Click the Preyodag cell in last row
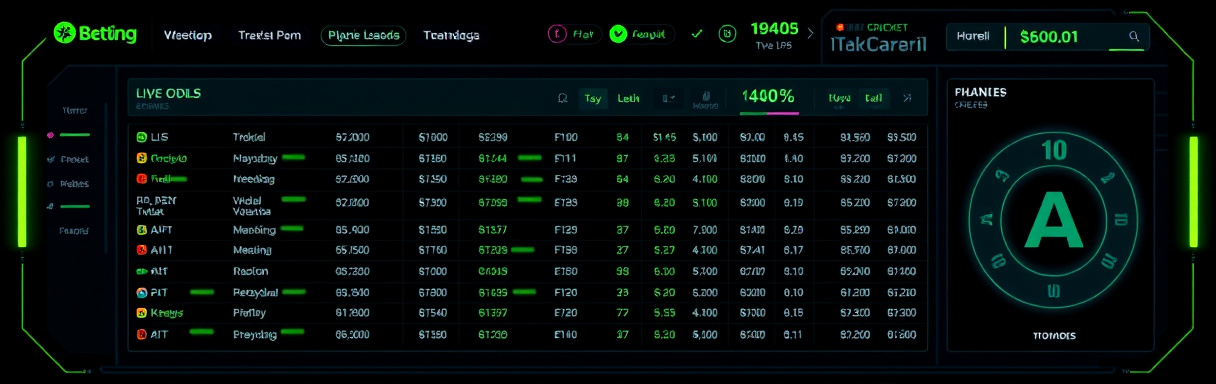The width and height of the screenshot is (1216, 384). (x=254, y=334)
